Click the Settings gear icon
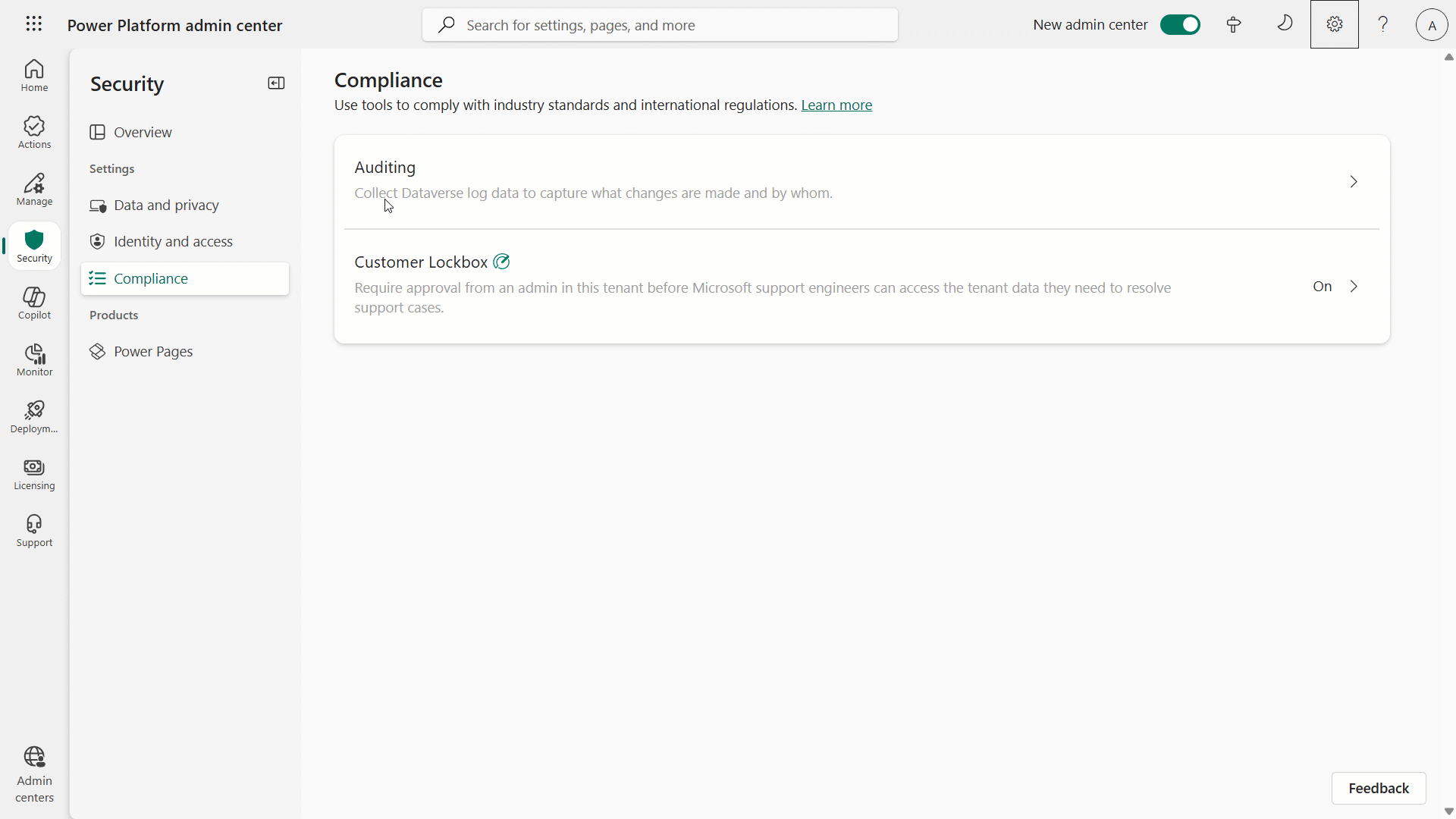1456x819 pixels. click(x=1335, y=24)
